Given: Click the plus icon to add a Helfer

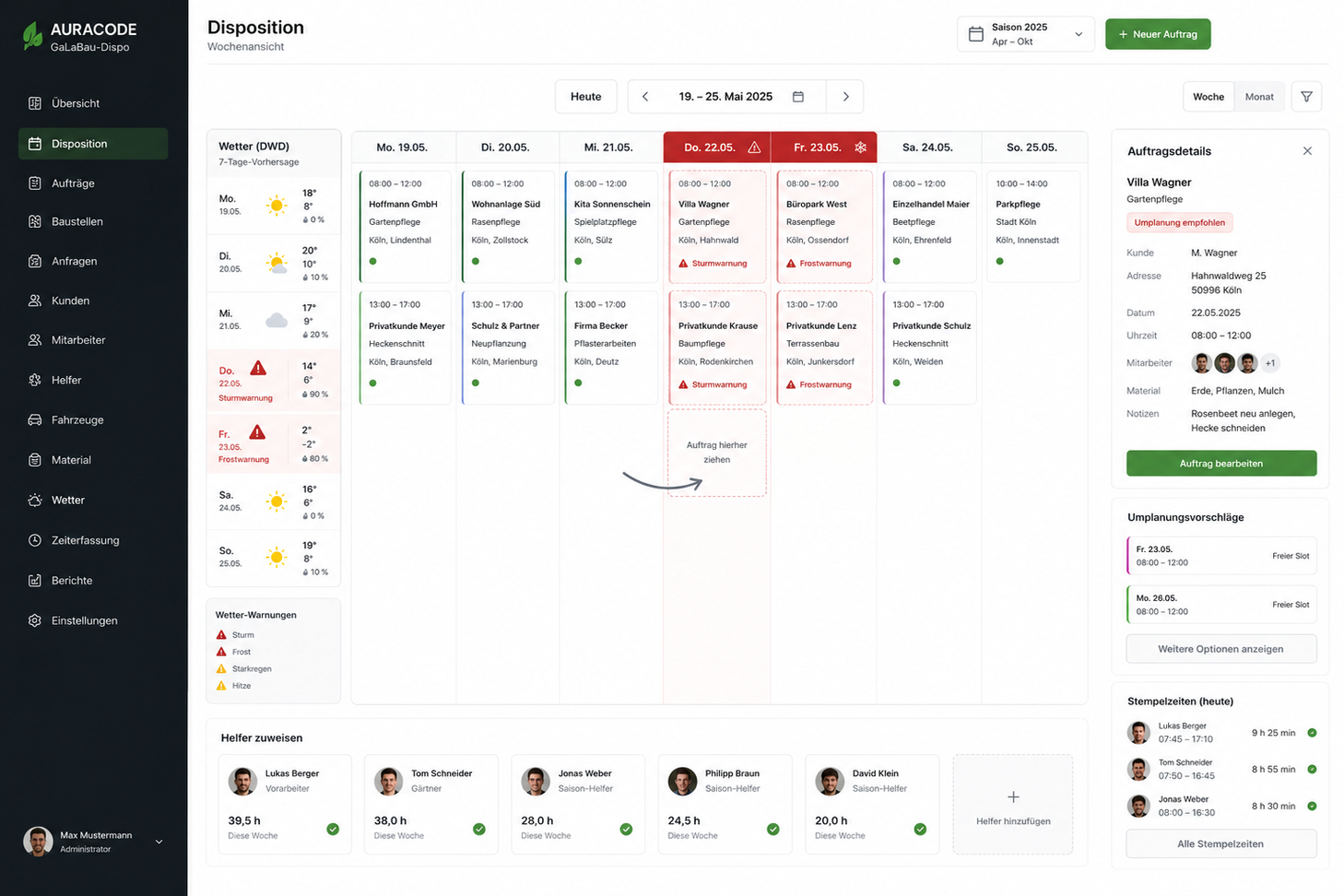Looking at the screenshot, I should [x=1013, y=797].
